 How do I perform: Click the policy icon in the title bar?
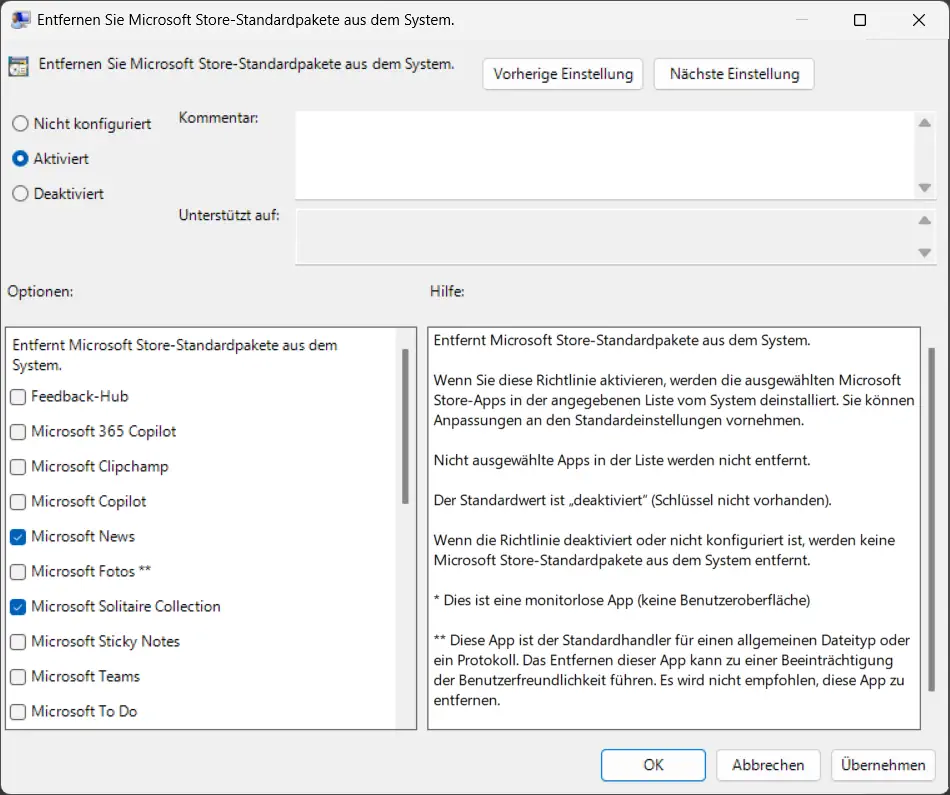[x=20, y=20]
